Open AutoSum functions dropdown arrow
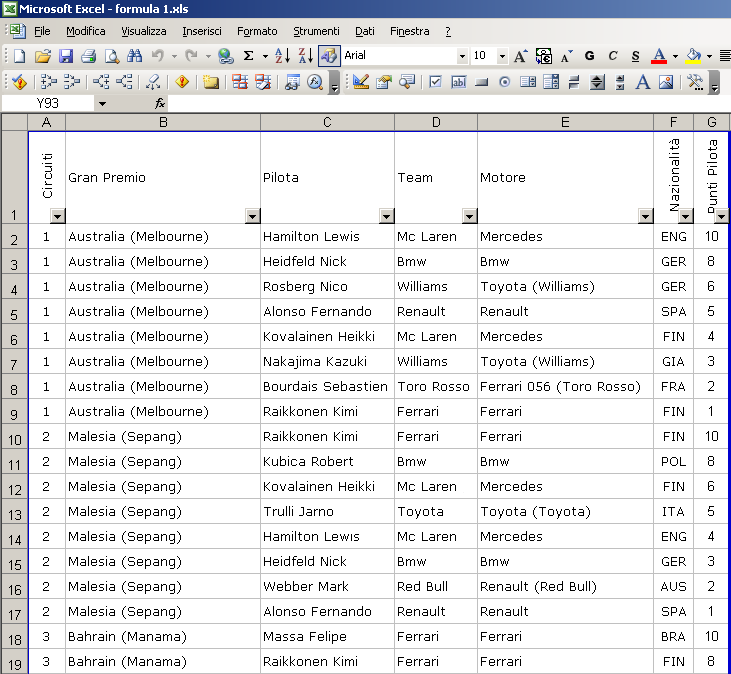The image size is (731, 674). tap(265, 56)
